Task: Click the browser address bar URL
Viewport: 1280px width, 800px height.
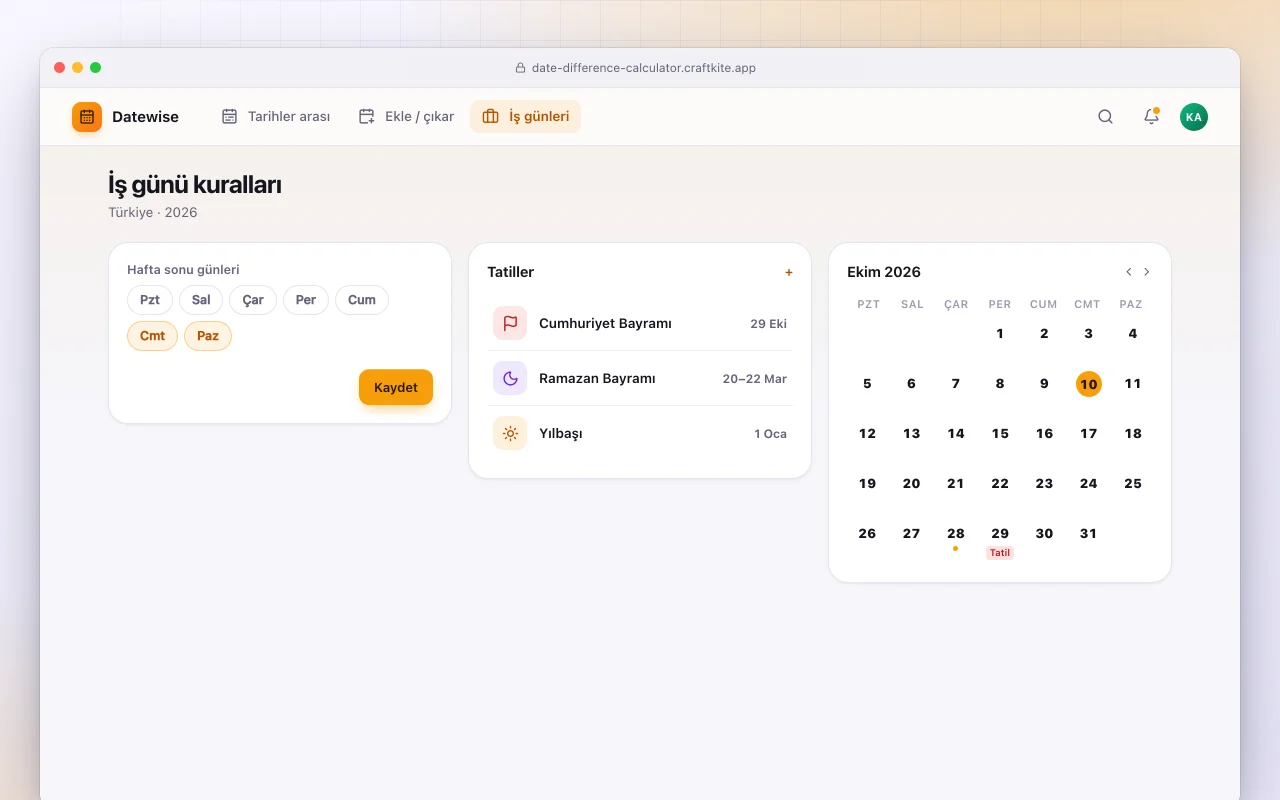Action: click(x=644, y=68)
